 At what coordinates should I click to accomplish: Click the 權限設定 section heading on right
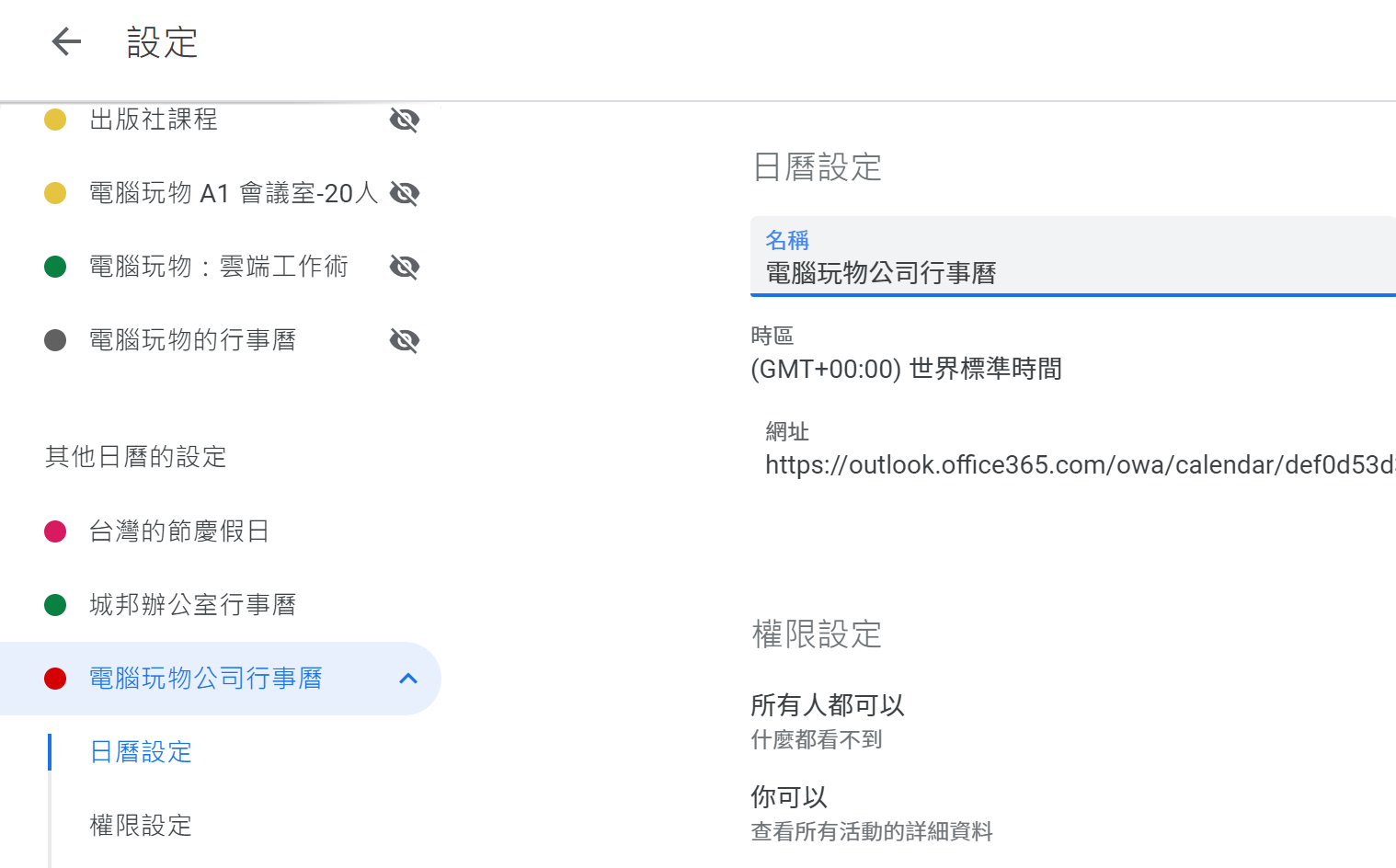click(817, 634)
